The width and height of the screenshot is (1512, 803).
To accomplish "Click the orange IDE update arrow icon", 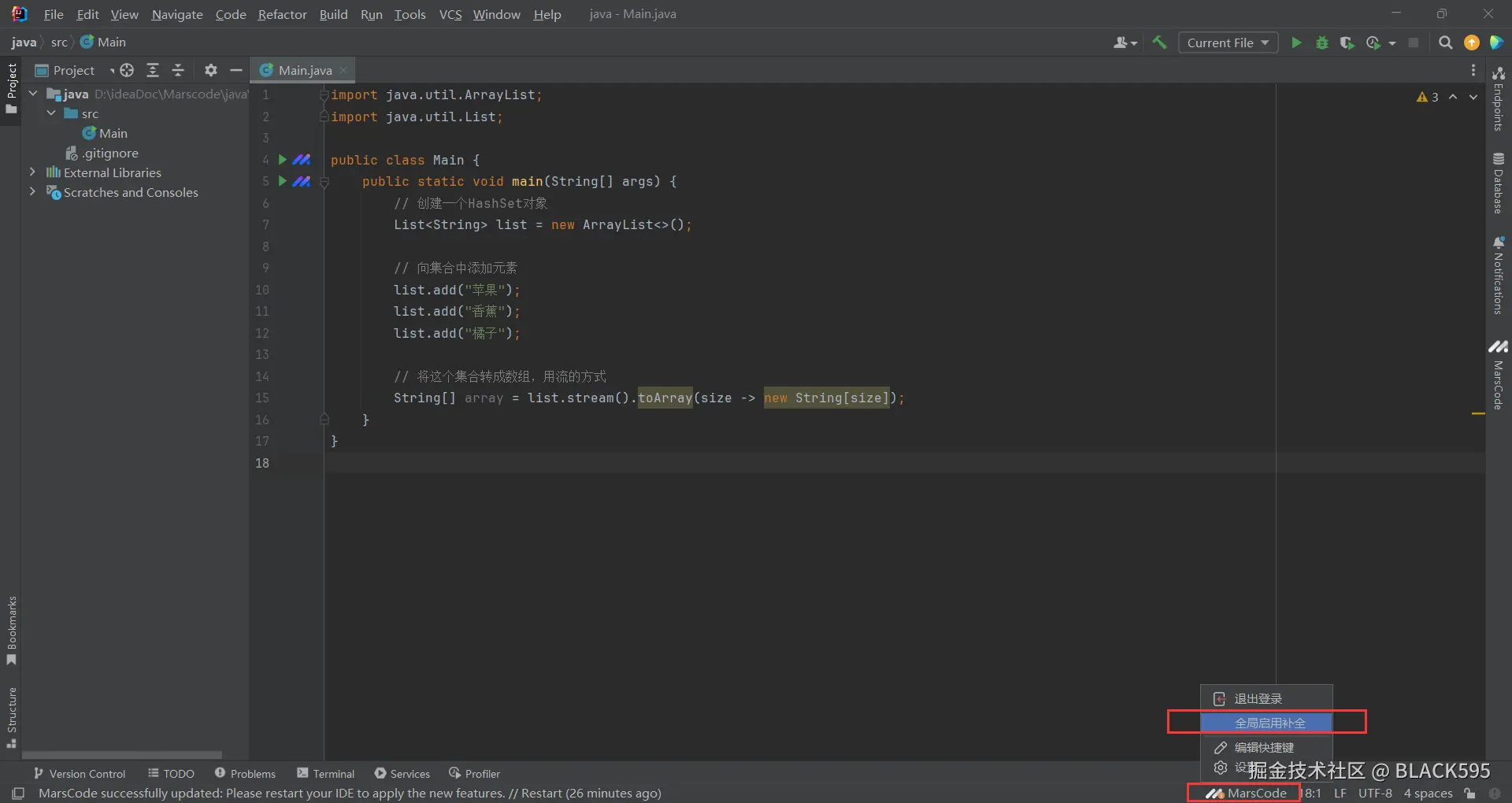I will pyautogui.click(x=1471, y=43).
